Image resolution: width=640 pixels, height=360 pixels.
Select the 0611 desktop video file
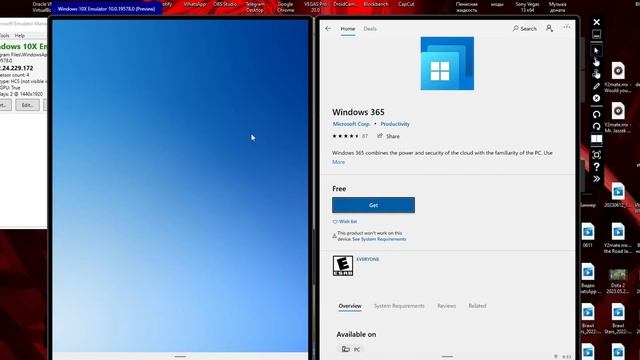tap(588, 235)
